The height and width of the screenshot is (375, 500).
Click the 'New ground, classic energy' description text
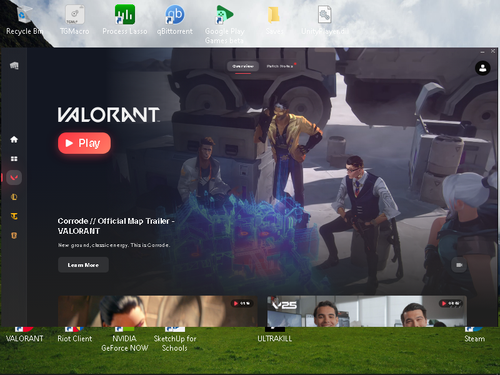114,245
